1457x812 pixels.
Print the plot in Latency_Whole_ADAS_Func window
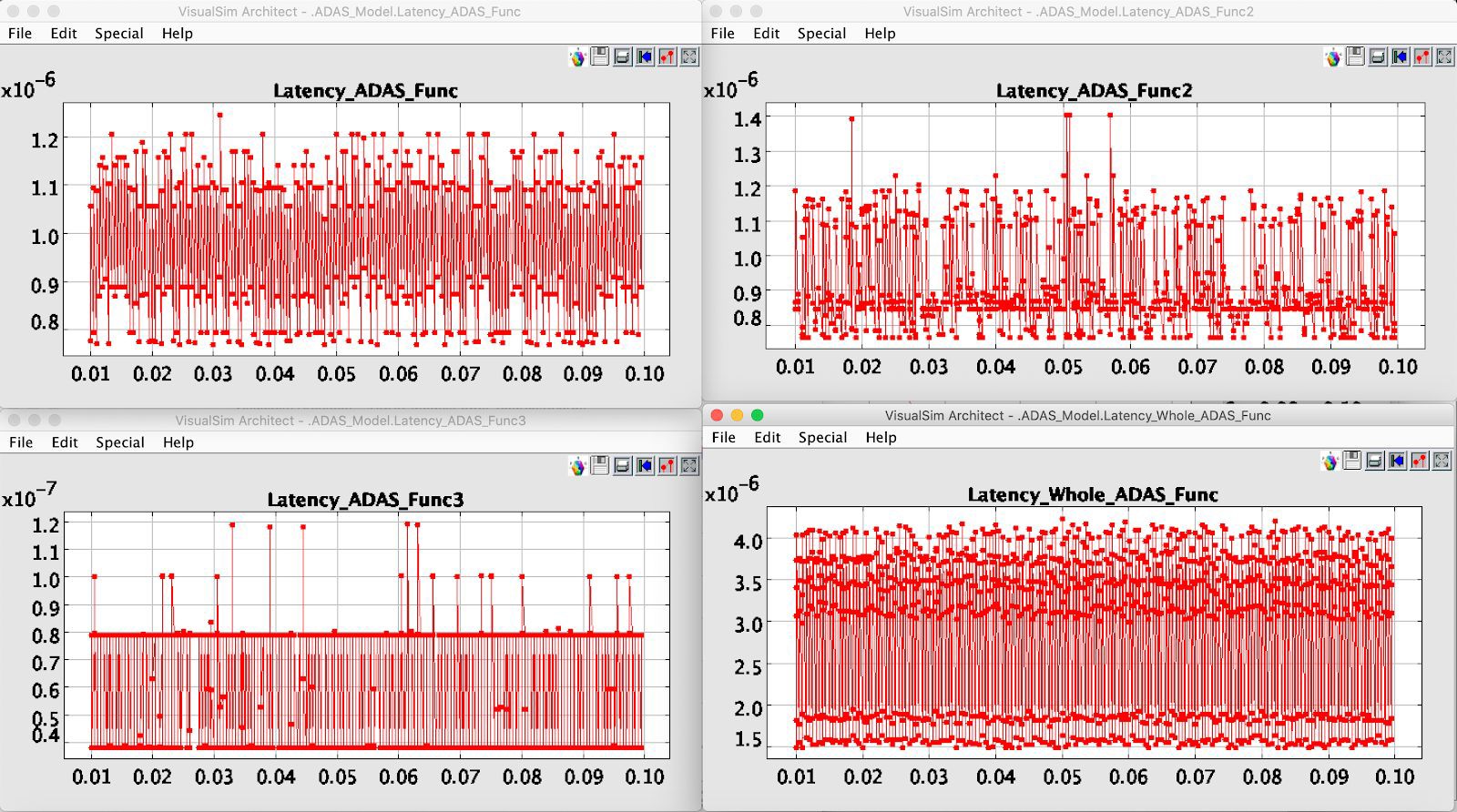(1375, 461)
